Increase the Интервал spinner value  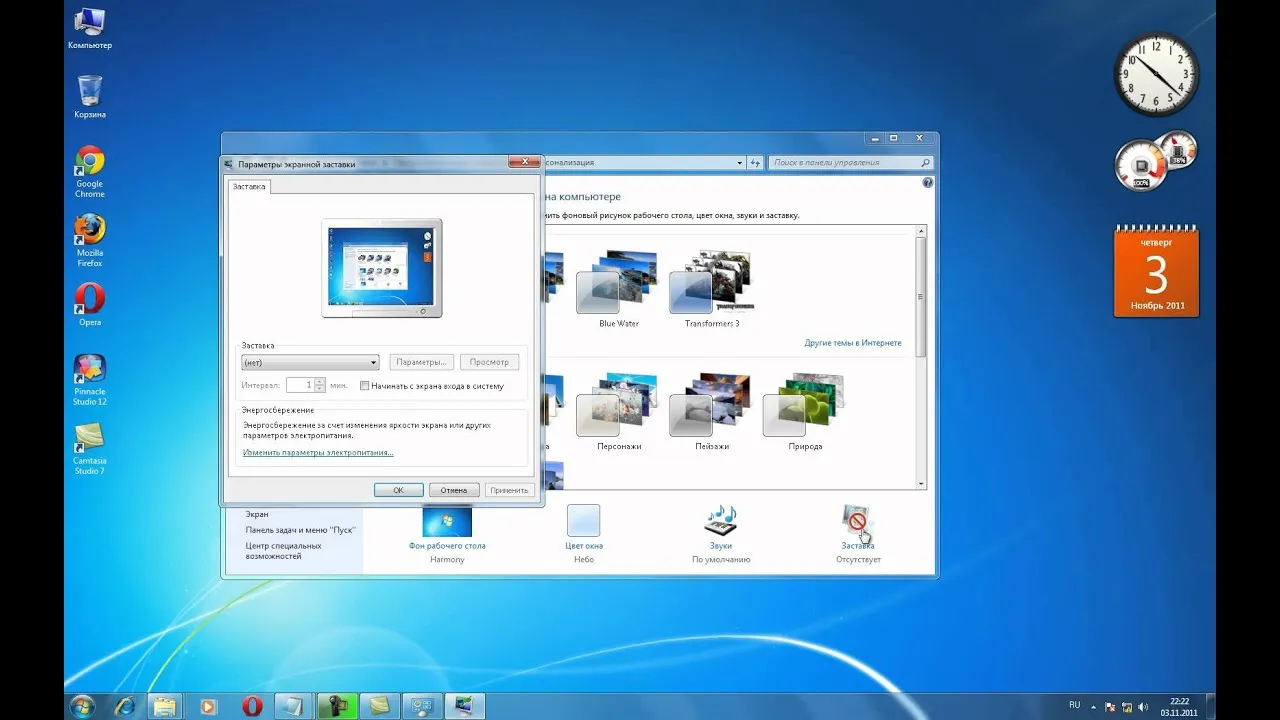tap(320, 381)
